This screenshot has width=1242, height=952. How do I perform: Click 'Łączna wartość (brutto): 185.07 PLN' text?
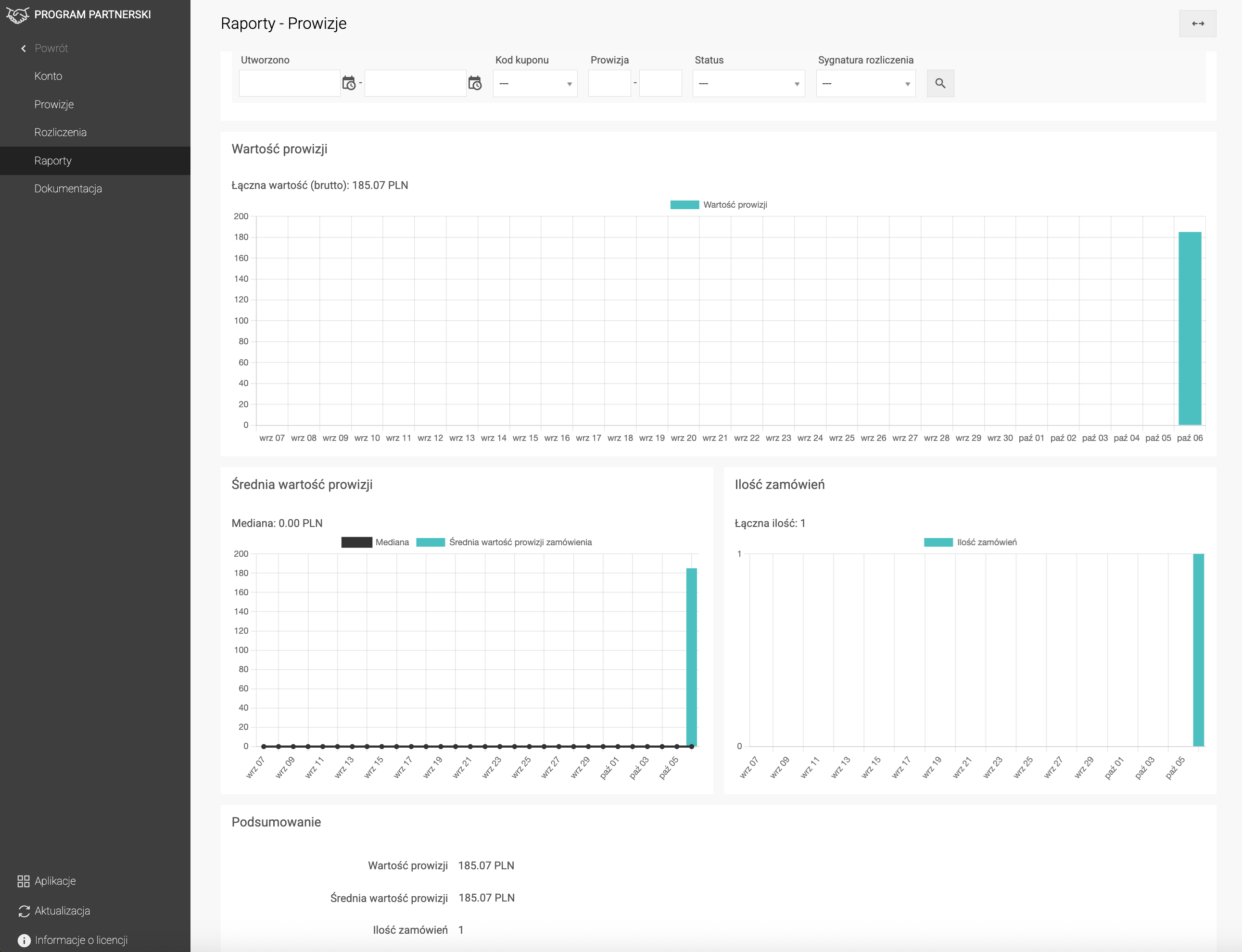coord(320,185)
